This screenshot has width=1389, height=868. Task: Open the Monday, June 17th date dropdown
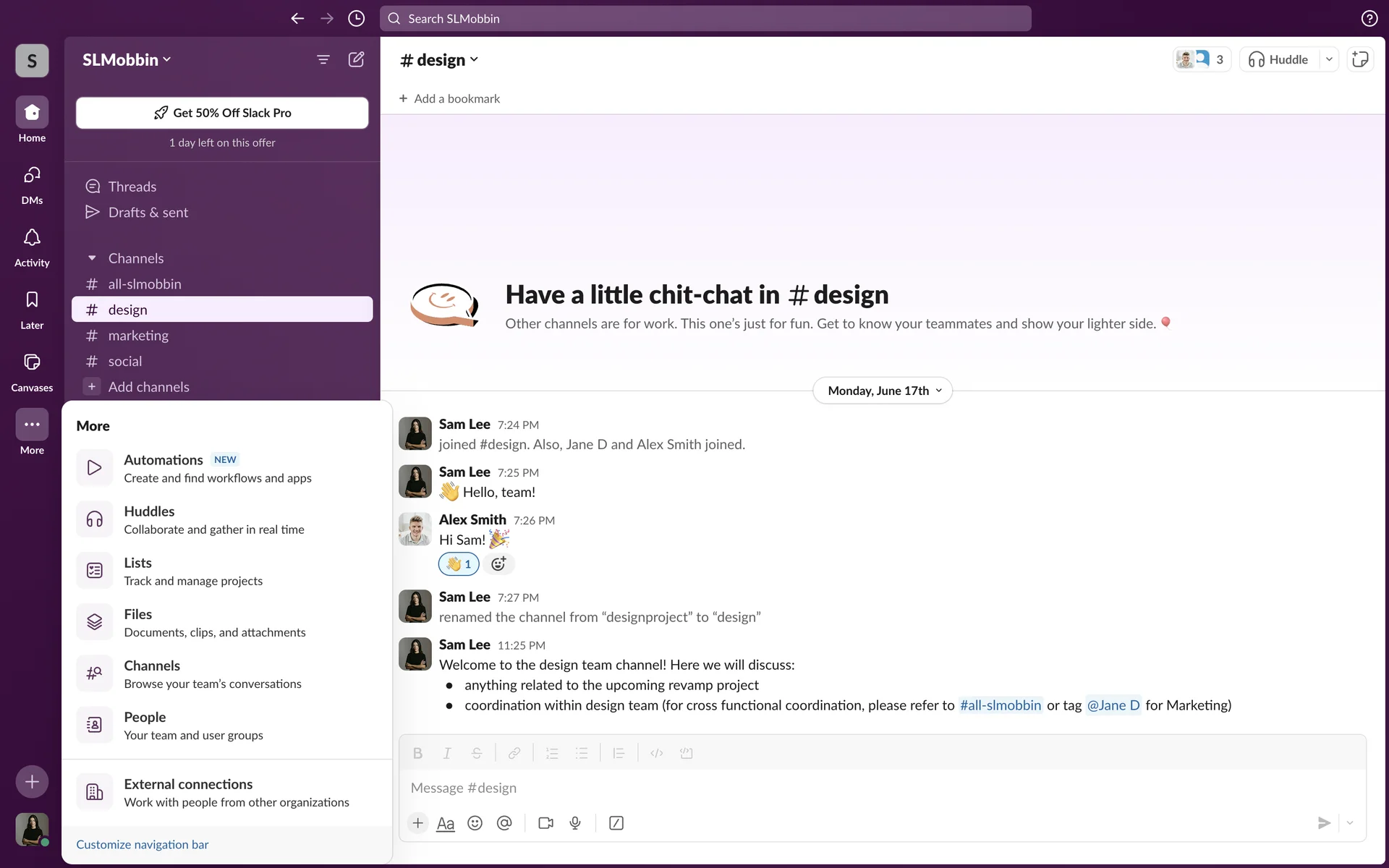tap(883, 391)
